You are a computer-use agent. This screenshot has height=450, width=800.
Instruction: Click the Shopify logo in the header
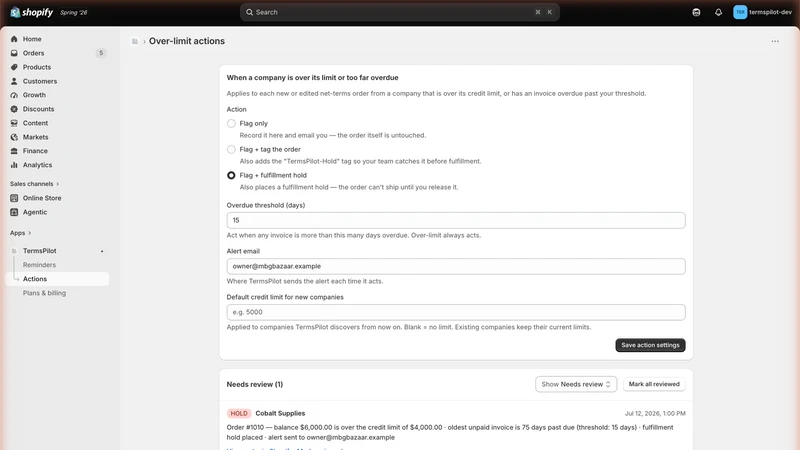[x=32, y=12]
